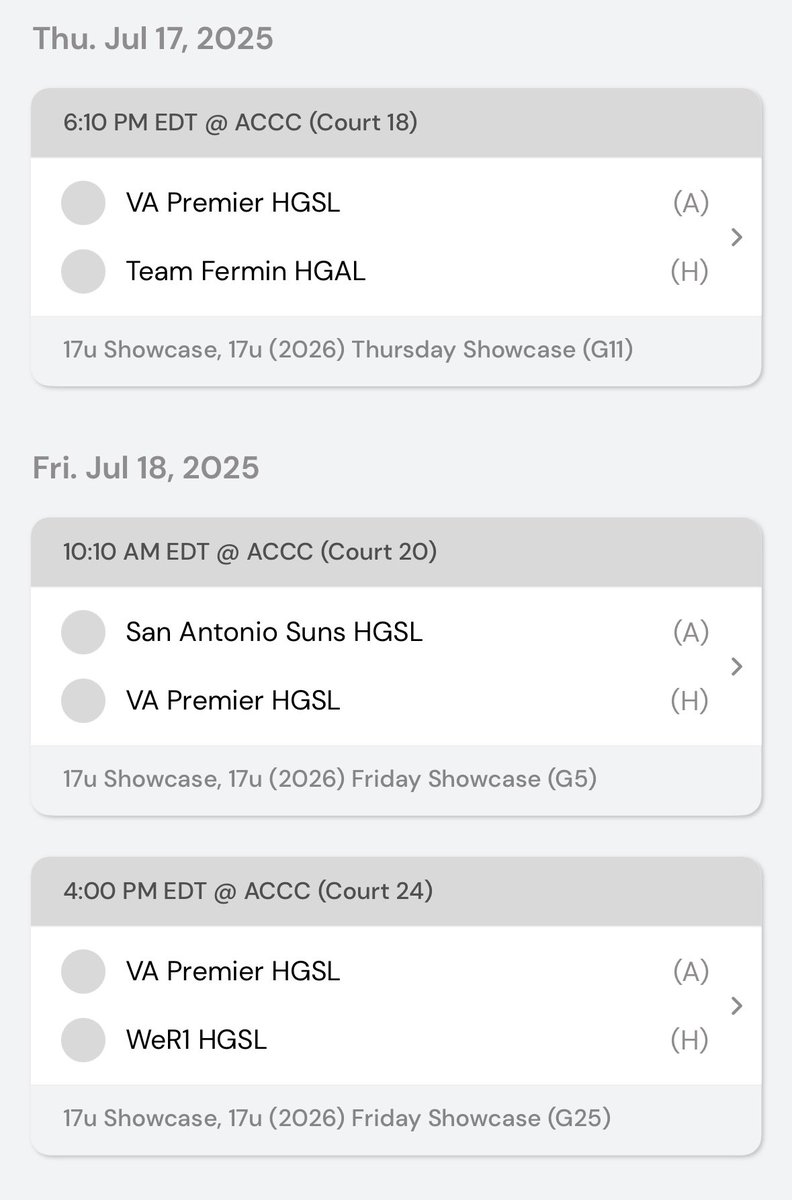This screenshot has height=1200, width=792.
Task: Expand the 6:10 PM Court 18 game chevron
Action: [x=737, y=237]
